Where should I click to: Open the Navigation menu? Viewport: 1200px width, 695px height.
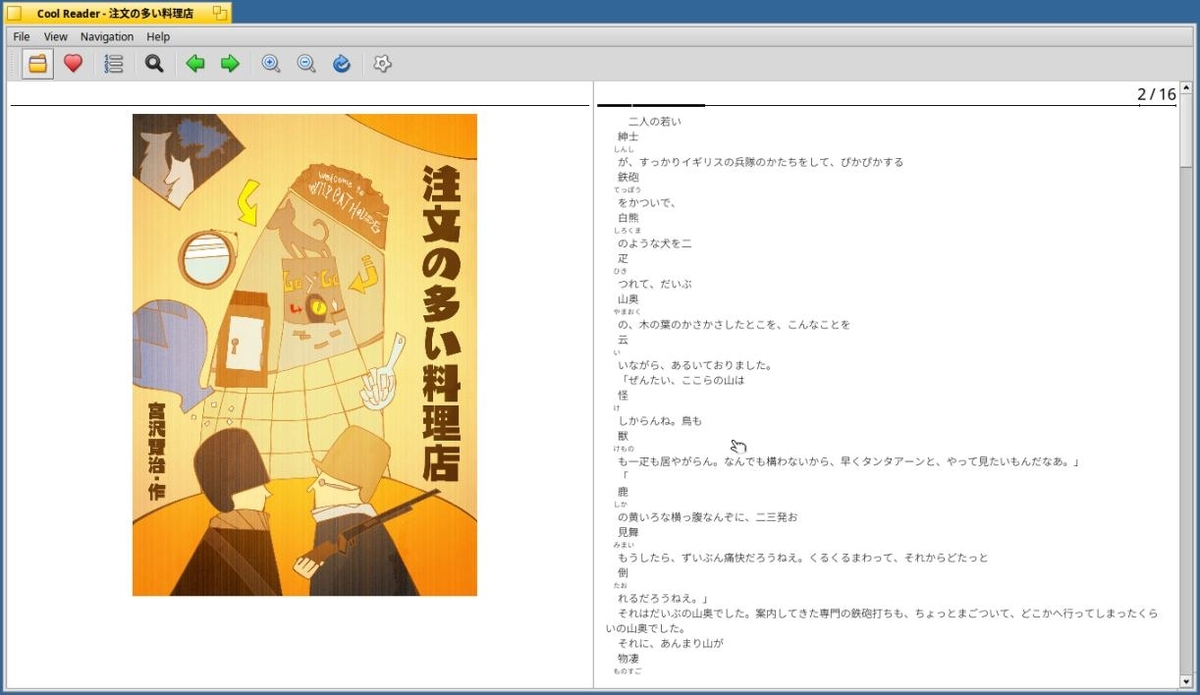107,37
